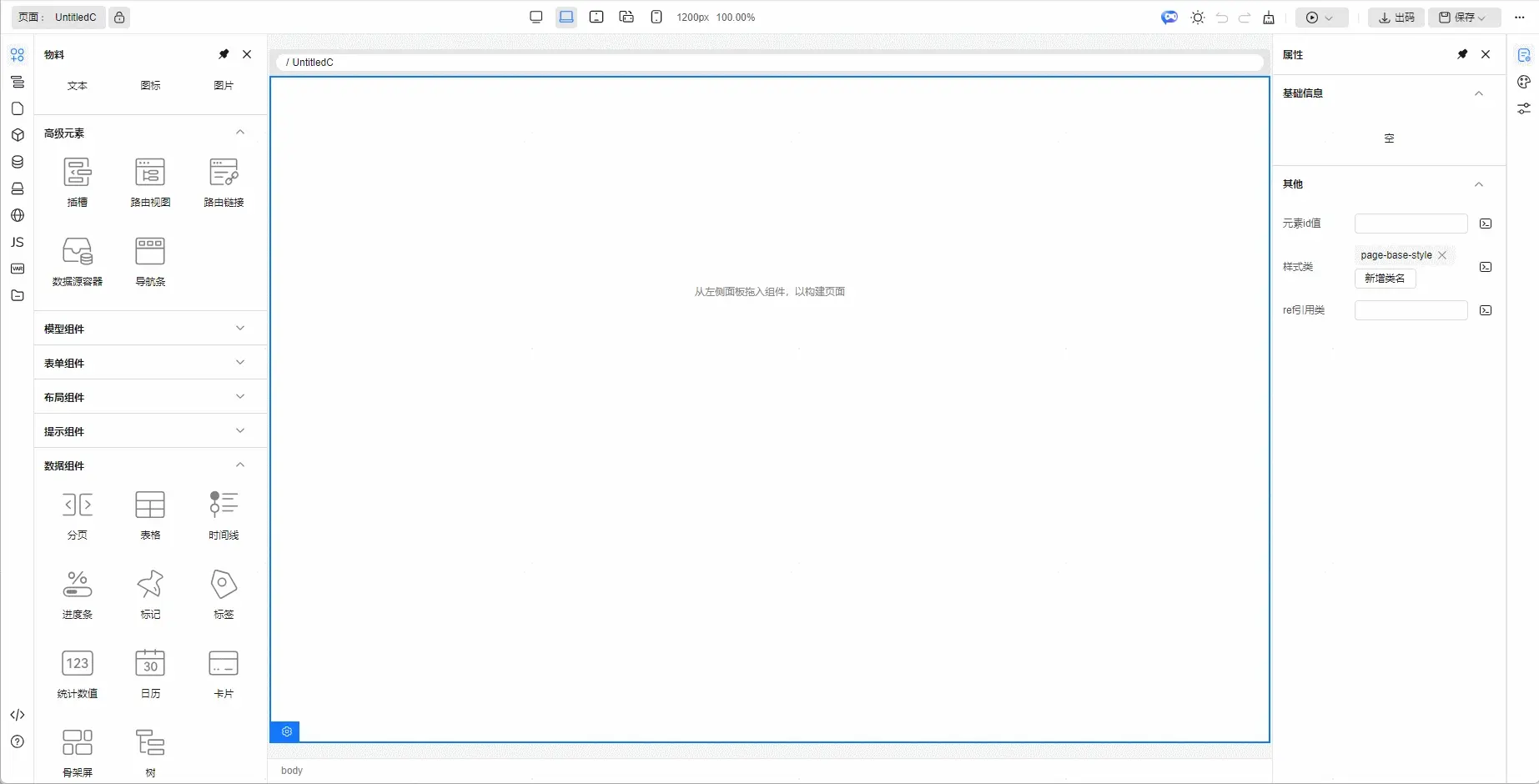
Task: Open the more options ellipsis menu
Action: click(1520, 18)
